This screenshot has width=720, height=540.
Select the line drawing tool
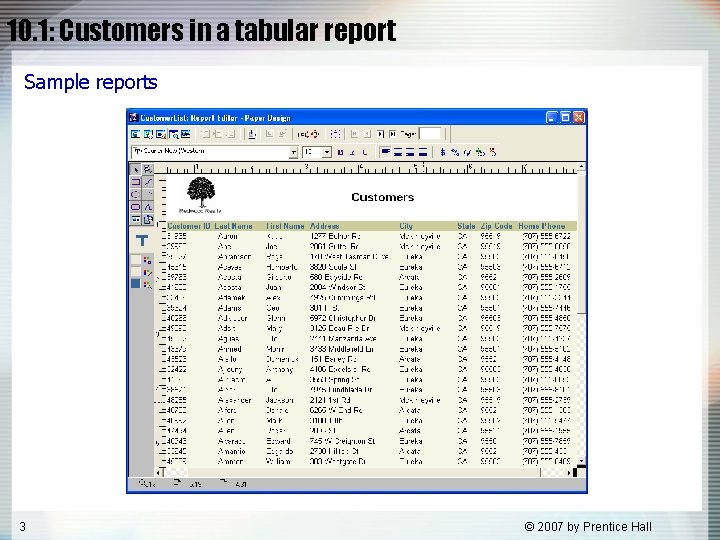click(x=148, y=182)
